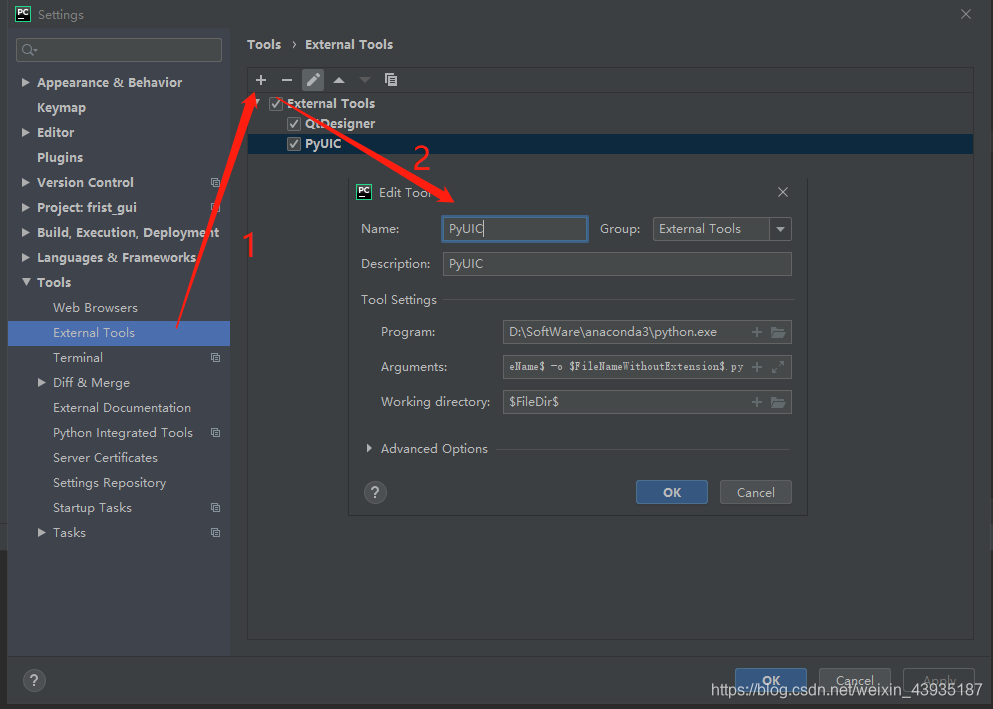This screenshot has width=993, height=709.
Task: Open Keymap settings page
Action: [x=61, y=108]
